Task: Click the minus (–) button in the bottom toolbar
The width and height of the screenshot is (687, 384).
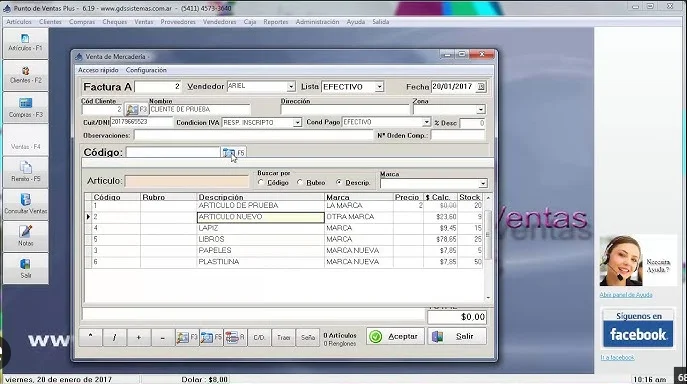Action: point(163,337)
